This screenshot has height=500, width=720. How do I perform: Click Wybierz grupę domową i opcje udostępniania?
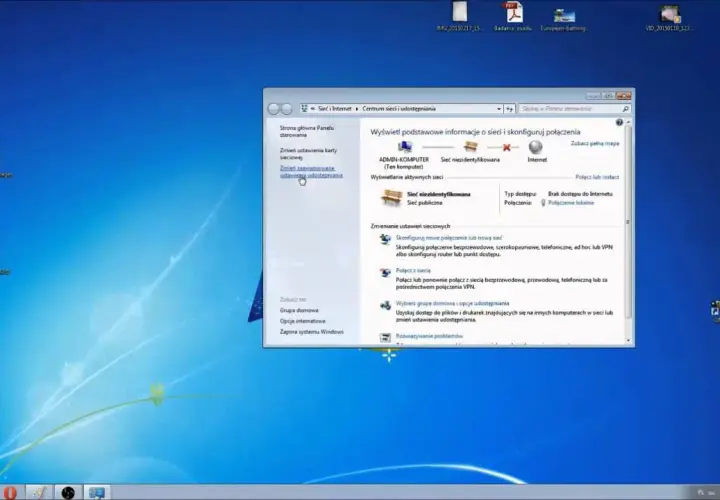tap(452, 303)
